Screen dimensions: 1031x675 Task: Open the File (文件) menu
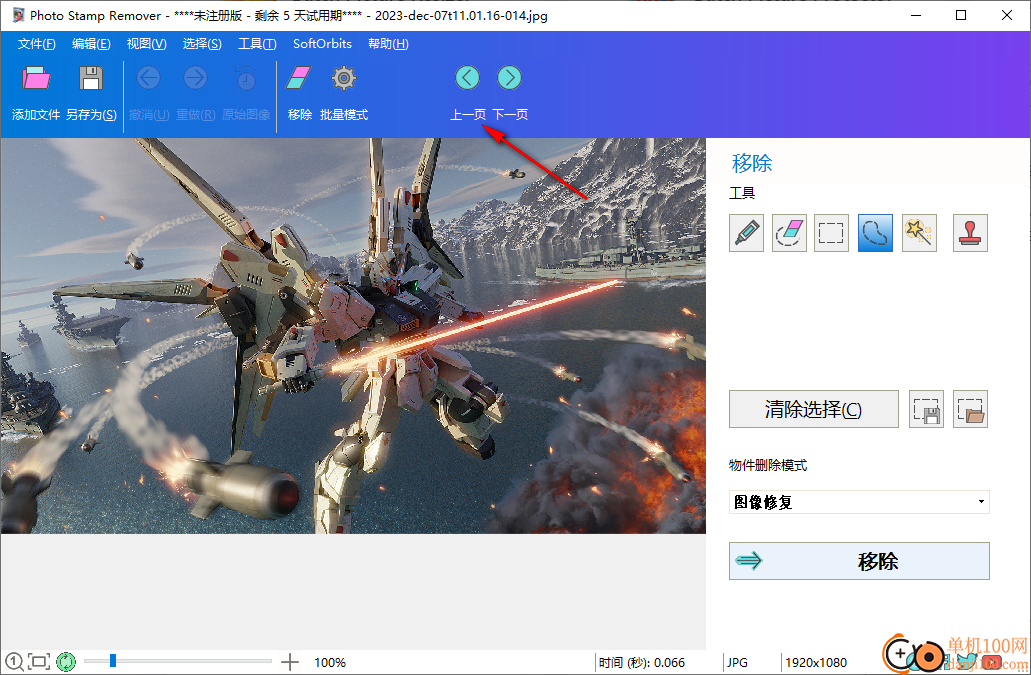36,44
